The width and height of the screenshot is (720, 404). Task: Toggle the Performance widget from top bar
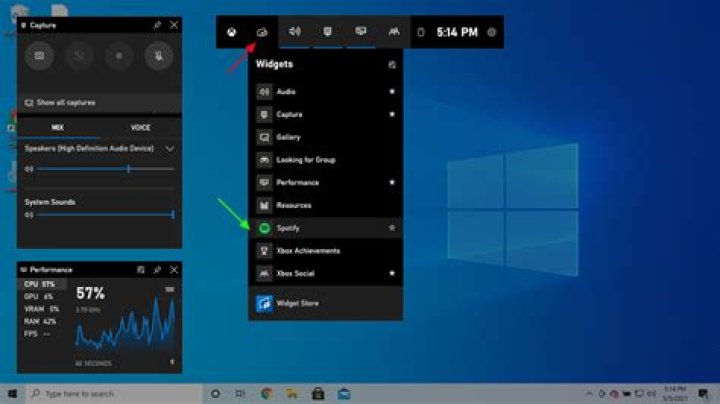click(x=360, y=32)
